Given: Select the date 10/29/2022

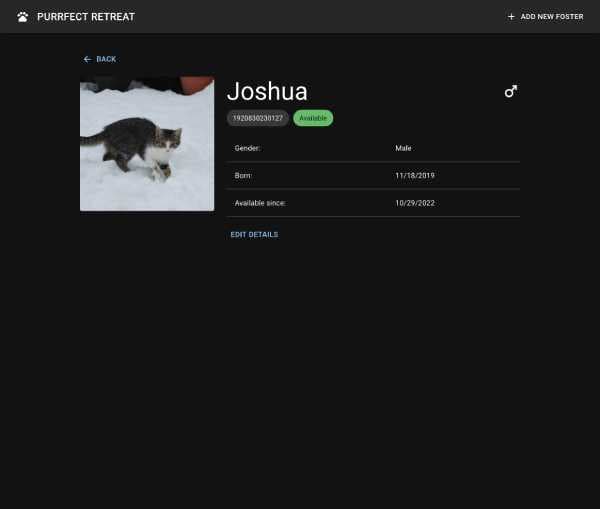Looking at the screenshot, I should click(x=415, y=203).
